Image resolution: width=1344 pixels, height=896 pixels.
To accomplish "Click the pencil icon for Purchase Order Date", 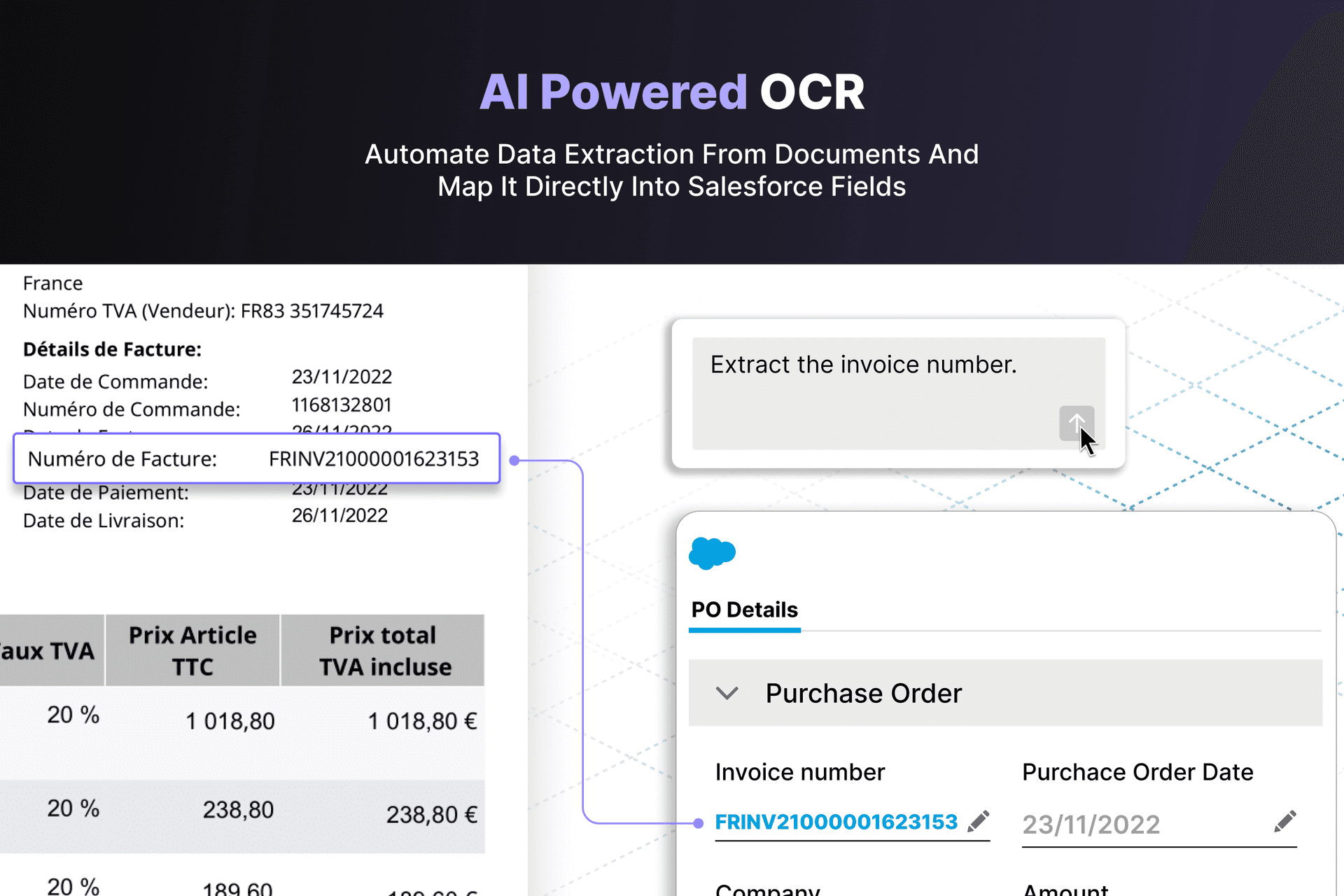I will click(x=1286, y=820).
